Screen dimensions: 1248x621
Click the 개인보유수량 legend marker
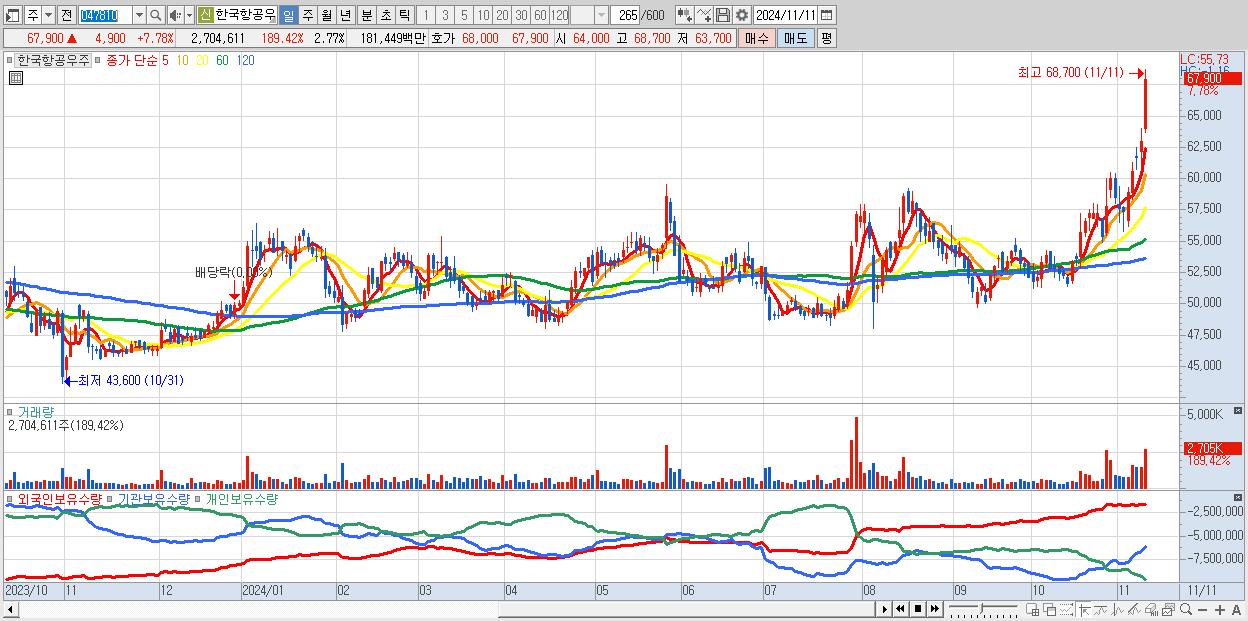(x=198, y=499)
